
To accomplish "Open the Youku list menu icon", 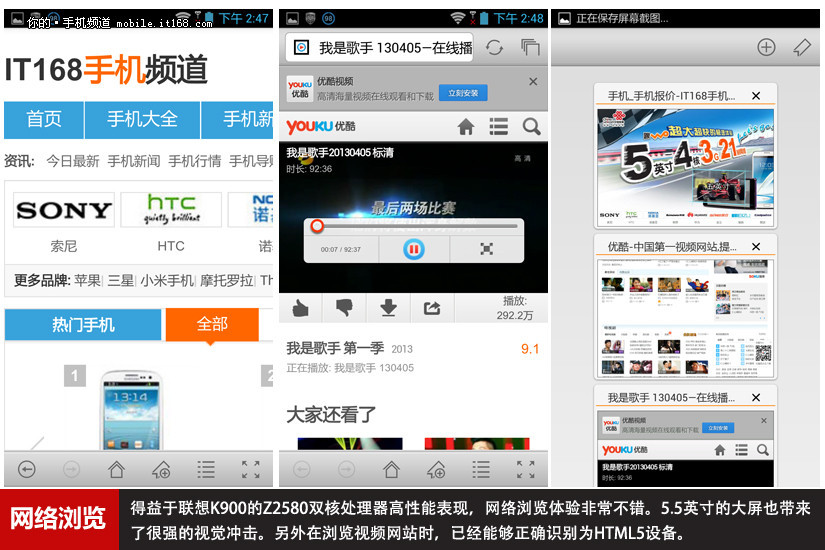I will point(498,127).
